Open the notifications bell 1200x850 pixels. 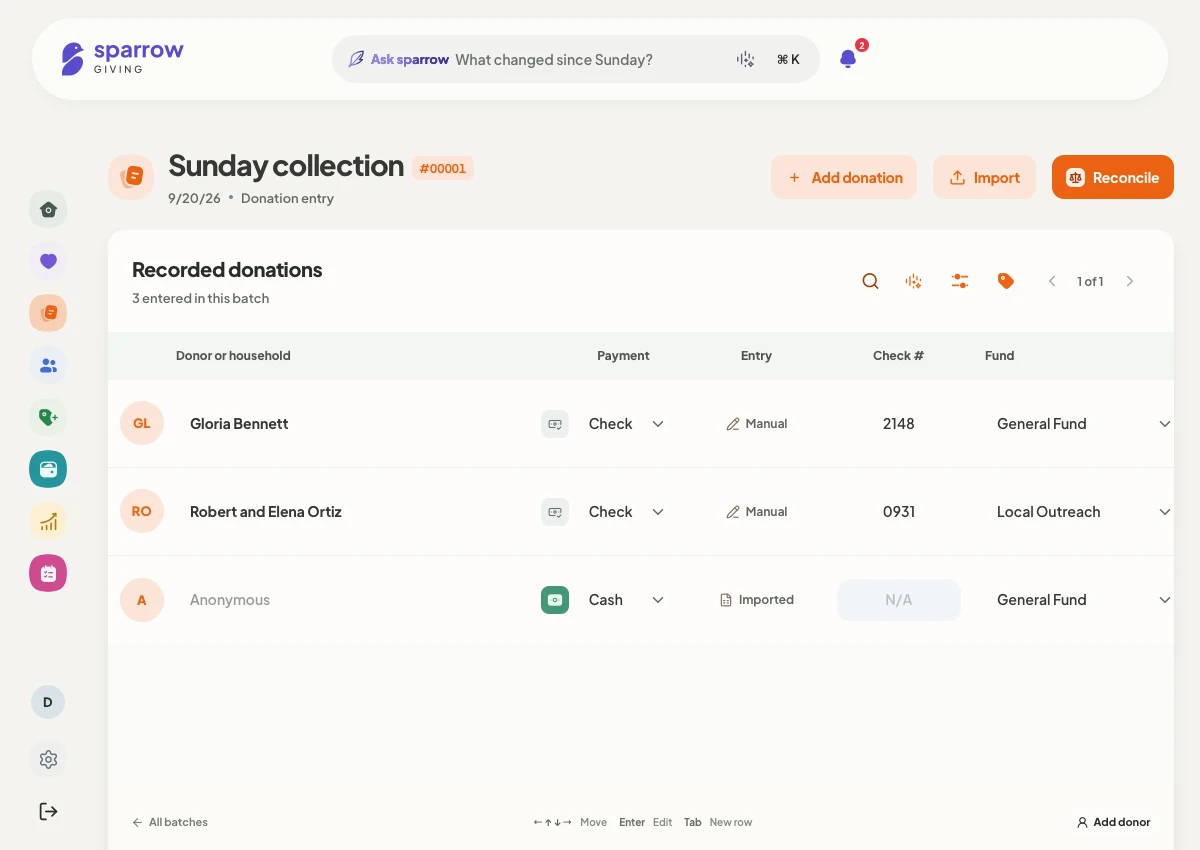pos(848,59)
